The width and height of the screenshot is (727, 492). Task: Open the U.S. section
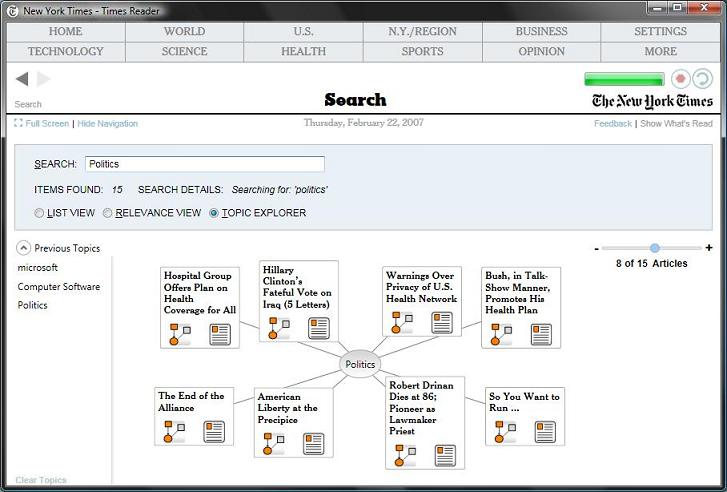(x=303, y=32)
